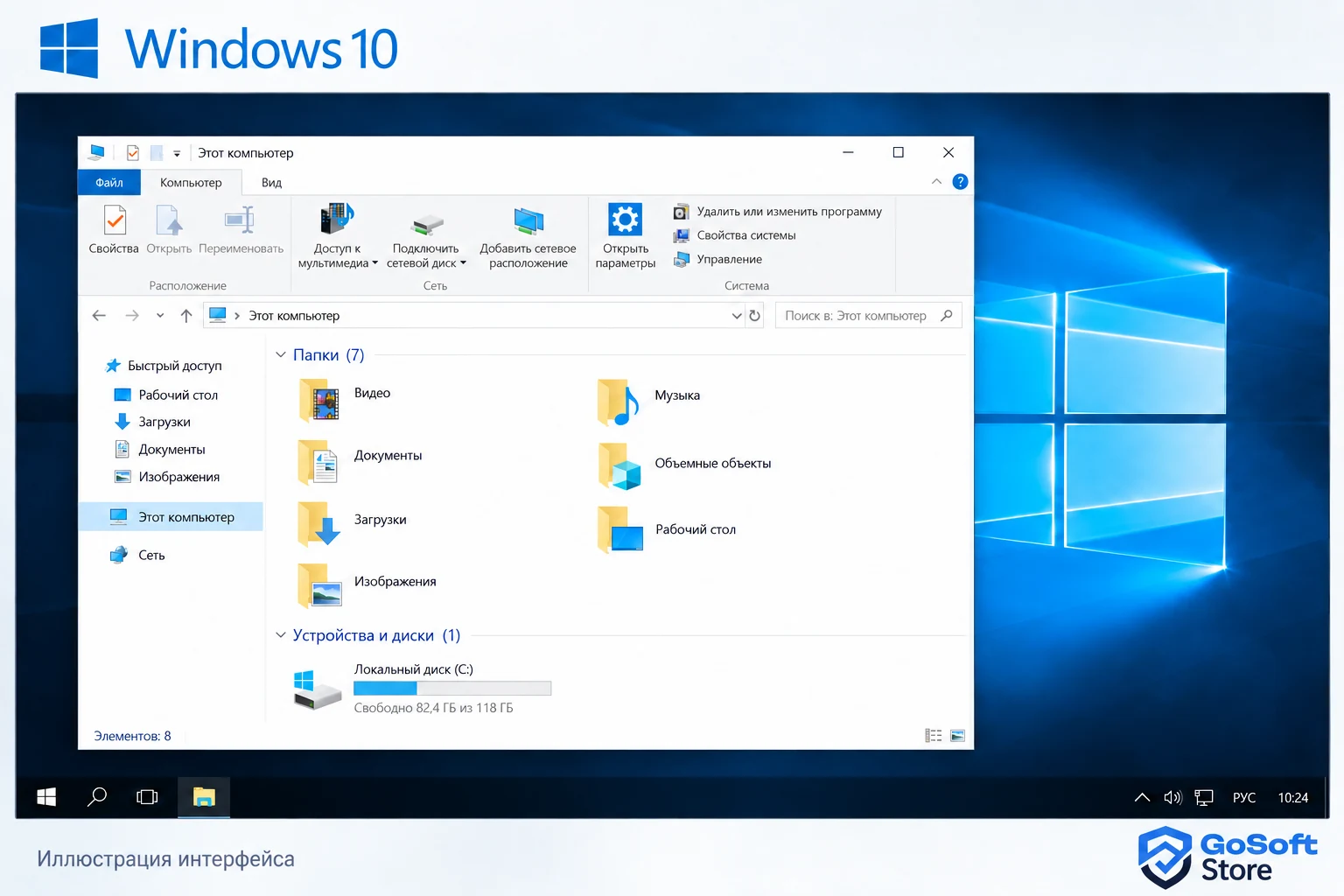The image size is (1344, 896).
Task: Open the Properties (Свойства) ribbon button
Action: [114, 229]
